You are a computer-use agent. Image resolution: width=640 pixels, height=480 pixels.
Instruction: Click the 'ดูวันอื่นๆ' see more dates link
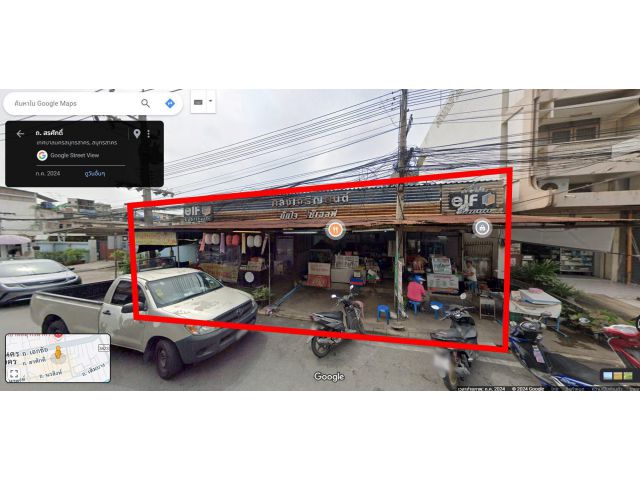point(95,173)
